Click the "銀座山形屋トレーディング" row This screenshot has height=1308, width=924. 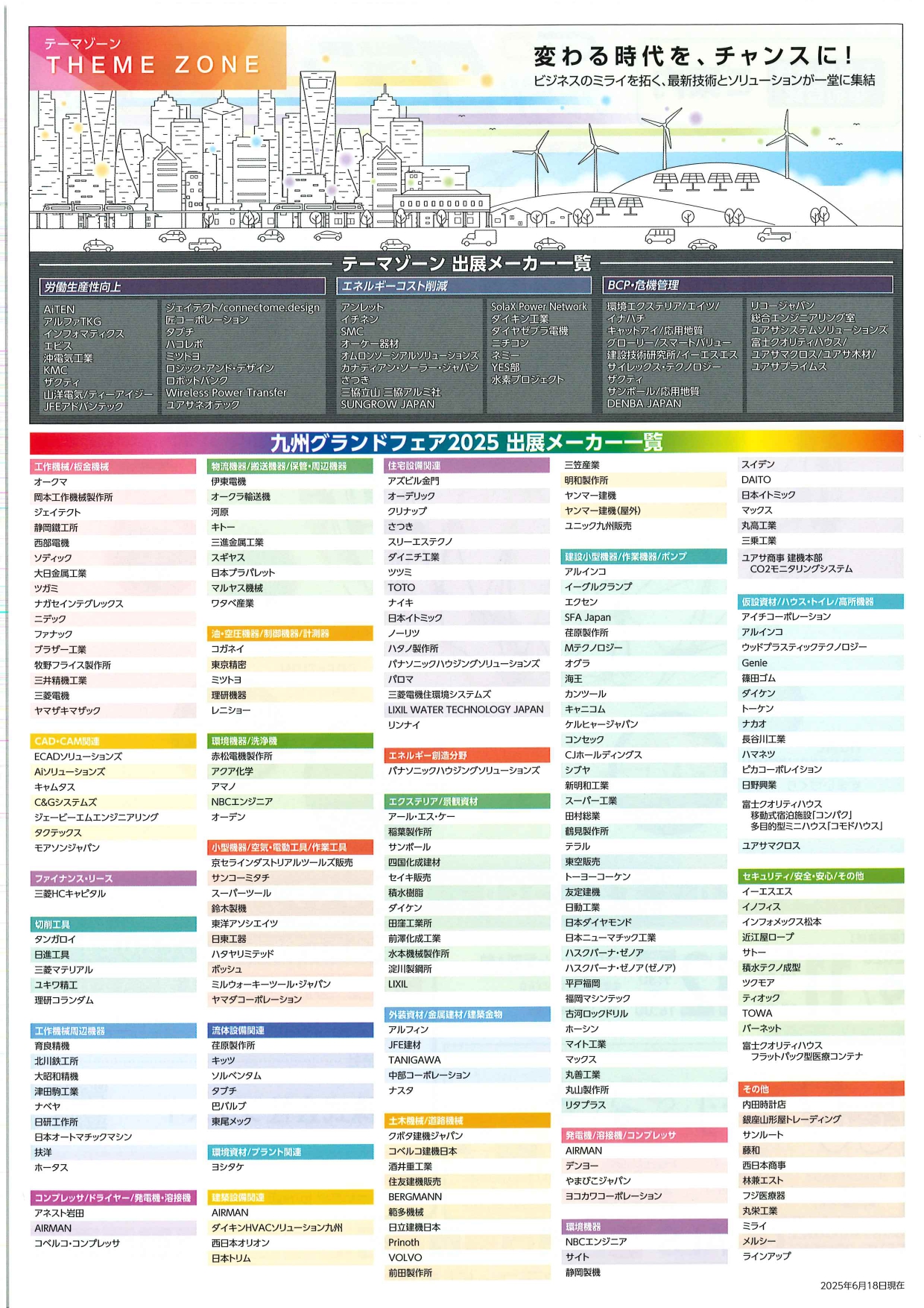821,1119
